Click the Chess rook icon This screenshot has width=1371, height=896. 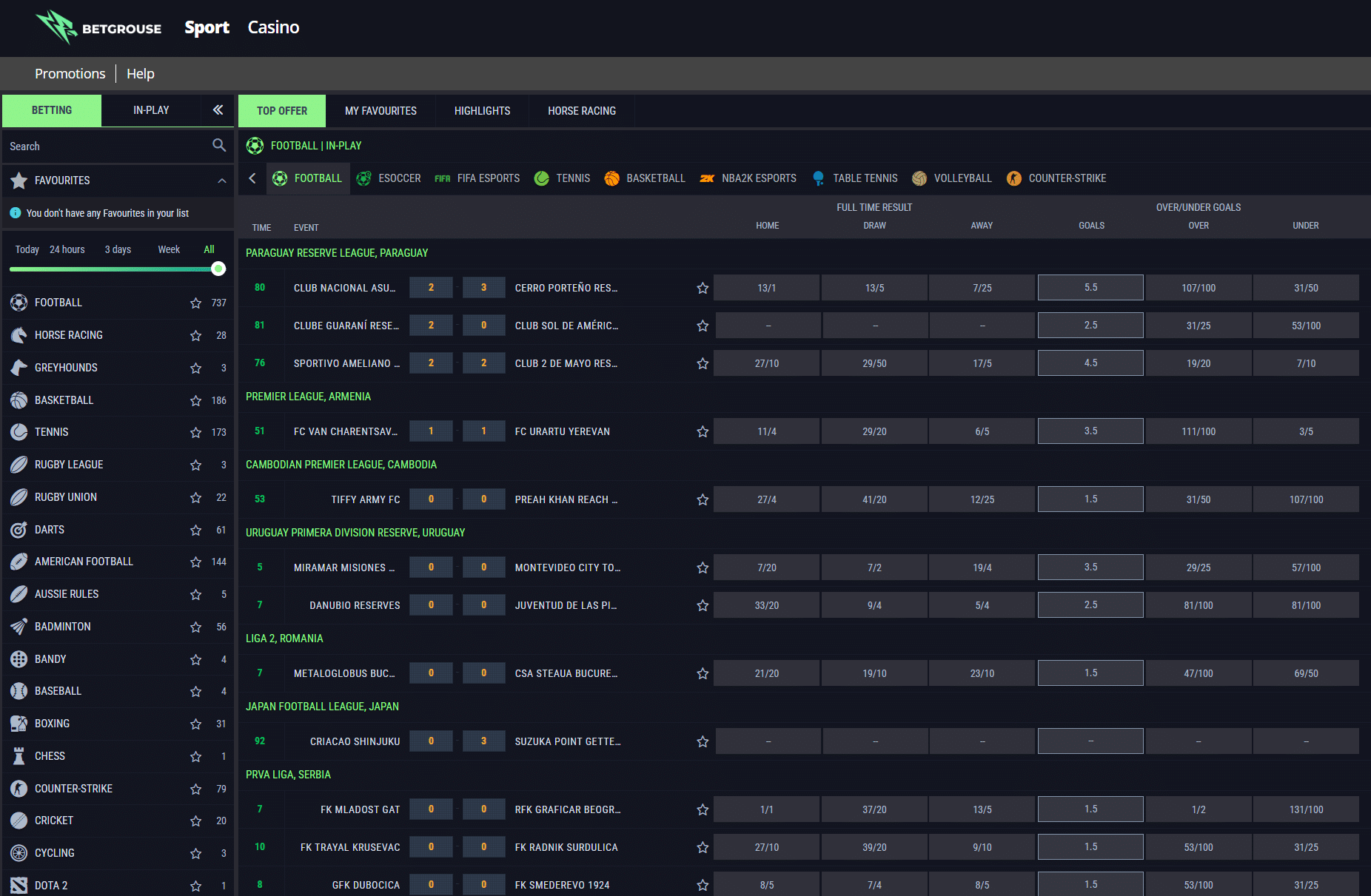tap(19, 756)
